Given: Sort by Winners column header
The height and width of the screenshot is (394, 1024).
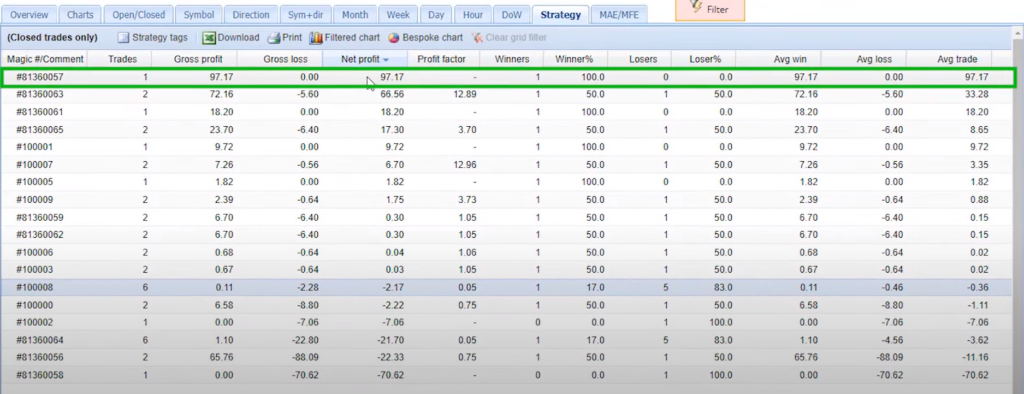Looking at the screenshot, I should coord(511,59).
